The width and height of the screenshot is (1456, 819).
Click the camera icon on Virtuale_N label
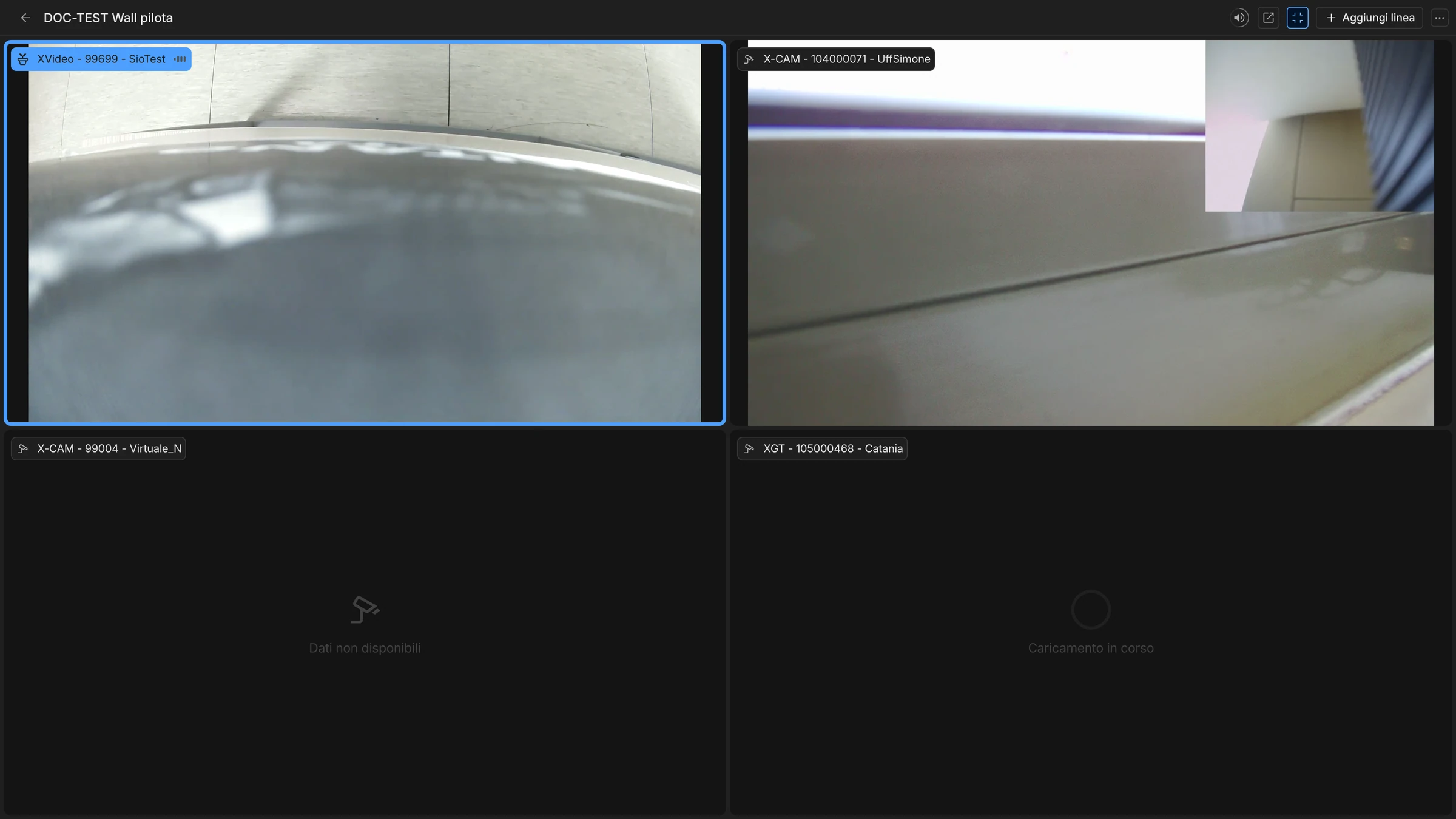click(x=23, y=448)
